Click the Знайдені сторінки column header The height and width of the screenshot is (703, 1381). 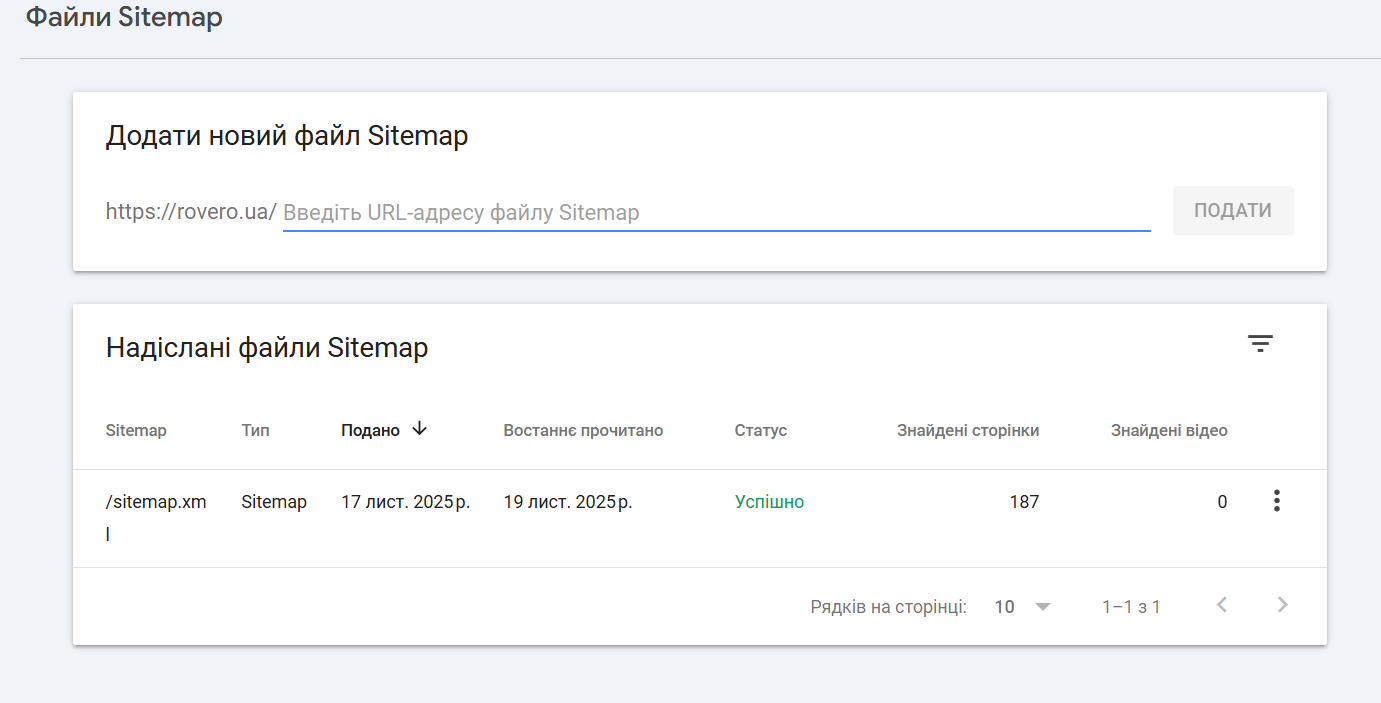967,431
